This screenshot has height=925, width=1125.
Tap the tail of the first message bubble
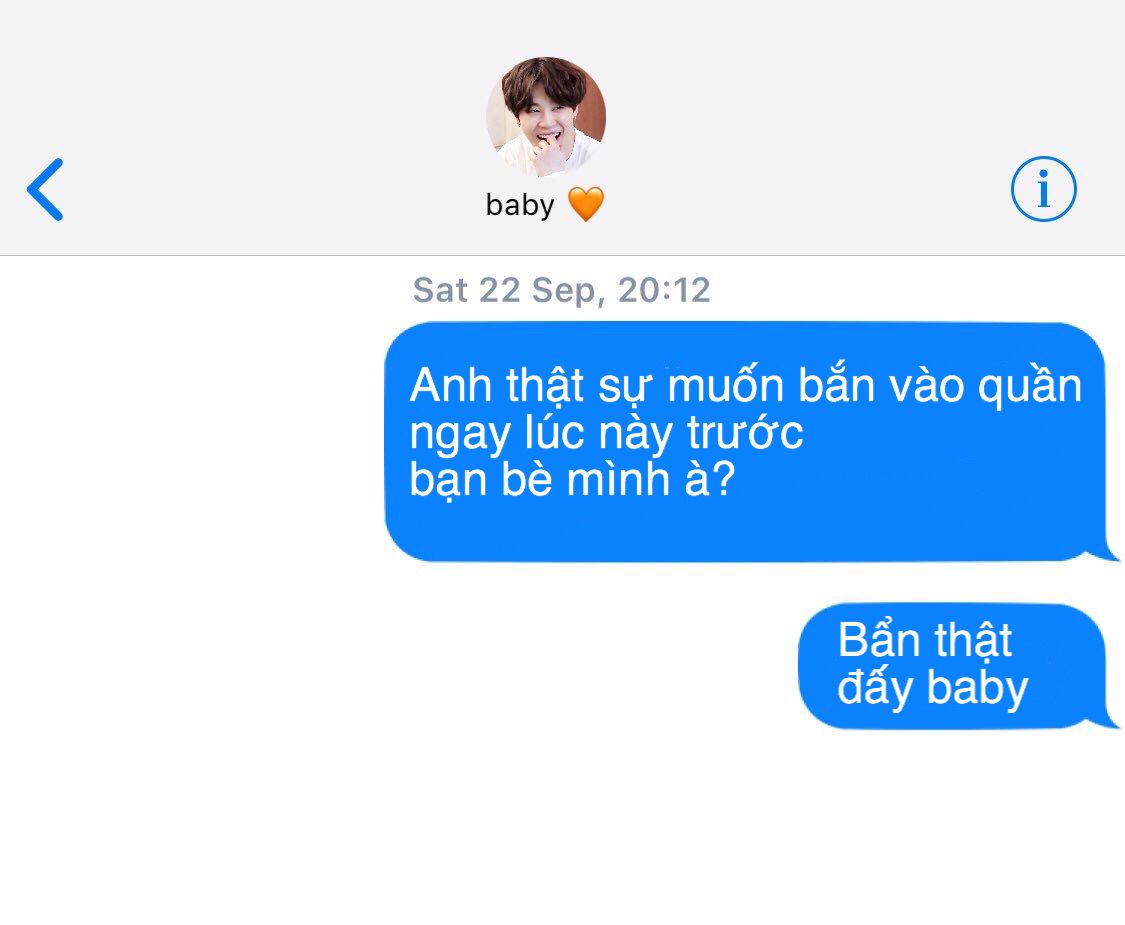point(1105,553)
